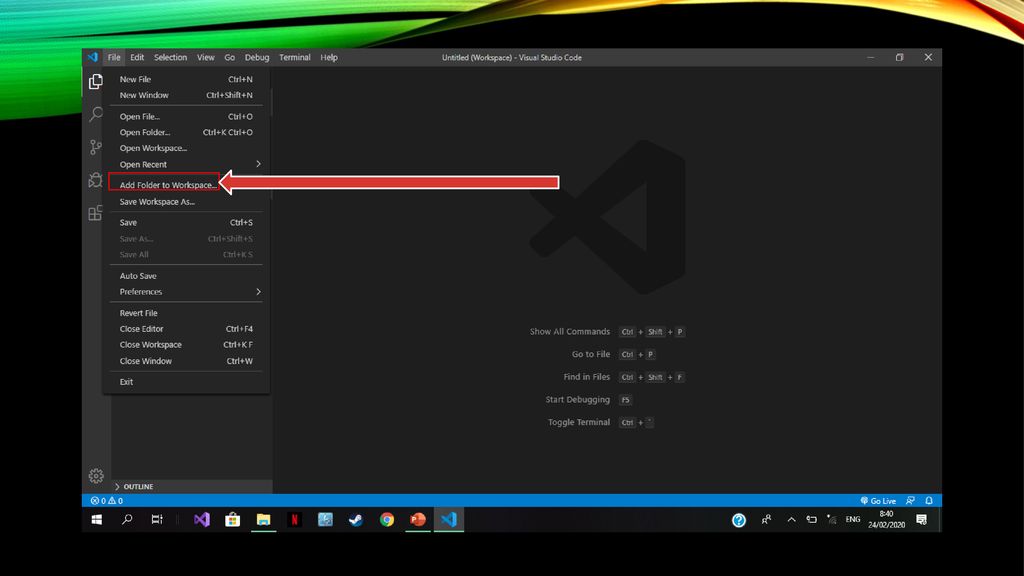1024x576 pixels.
Task: Open Windows taskbar search
Action: 127,520
